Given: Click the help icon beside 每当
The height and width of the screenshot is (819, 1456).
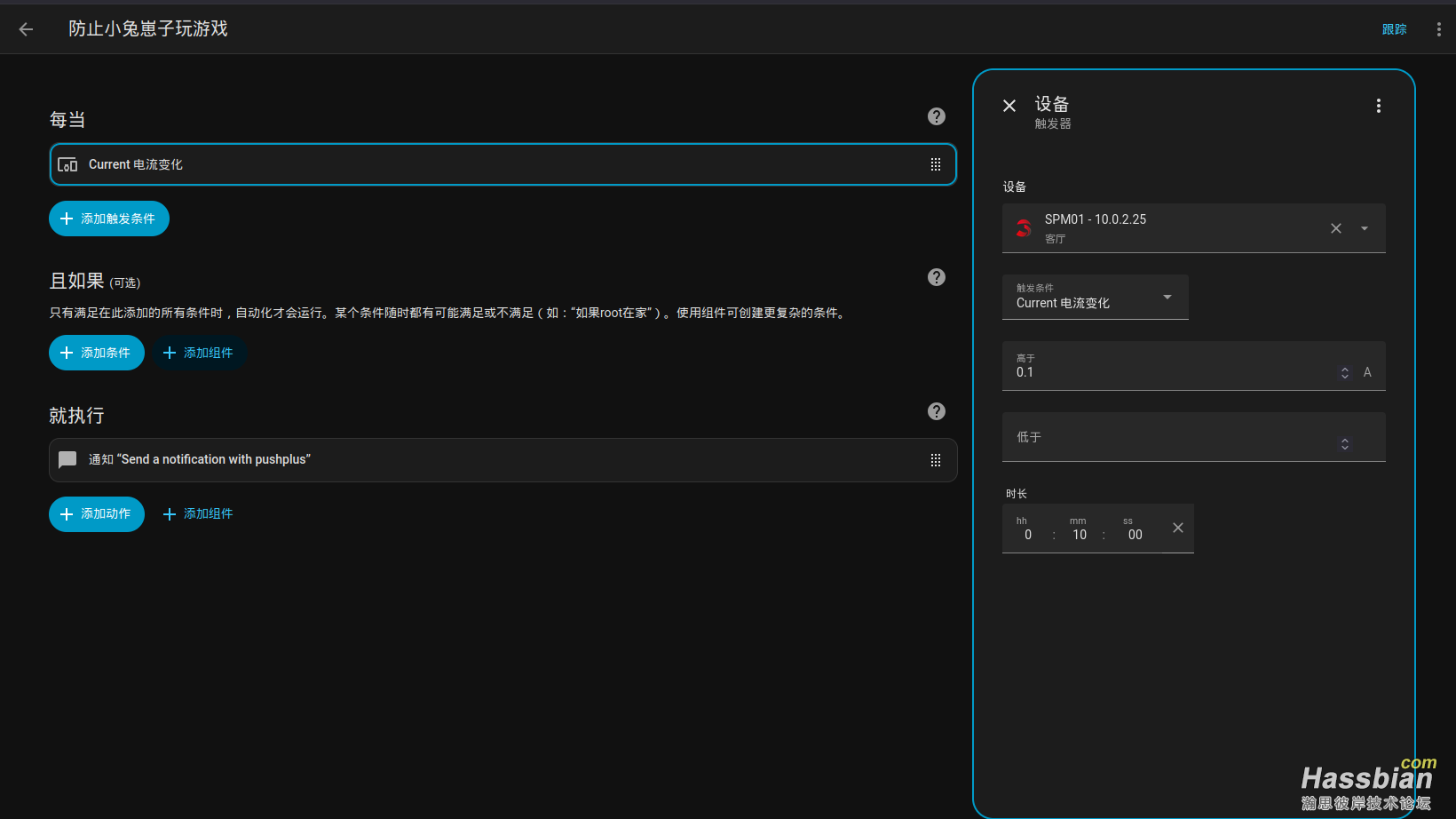Looking at the screenshot, I should 936,116.
